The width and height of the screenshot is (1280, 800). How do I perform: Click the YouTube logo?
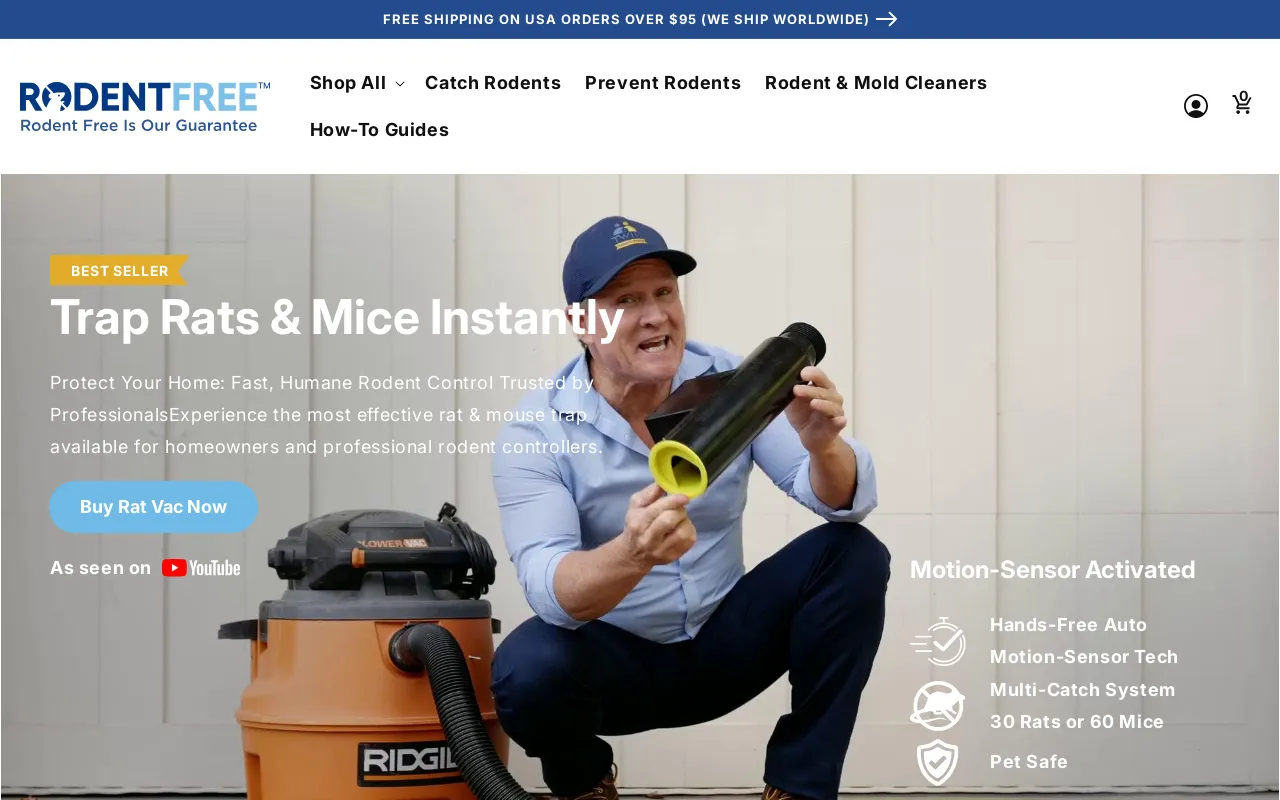(201, 568)
